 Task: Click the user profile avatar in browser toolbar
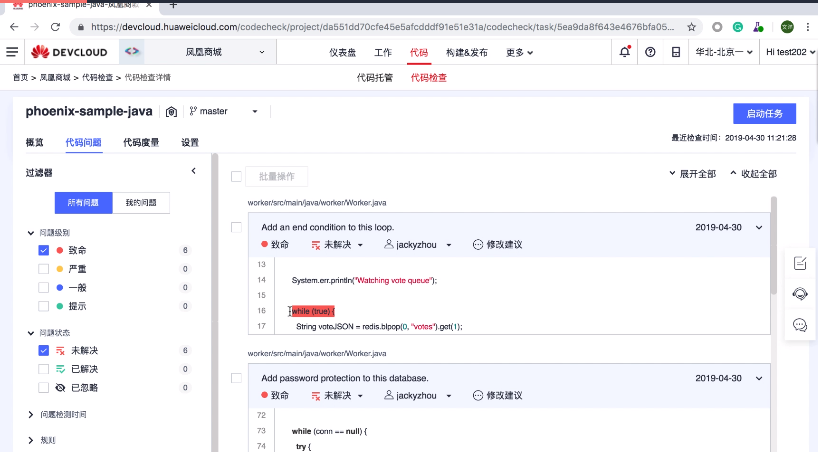pos(787,27)
